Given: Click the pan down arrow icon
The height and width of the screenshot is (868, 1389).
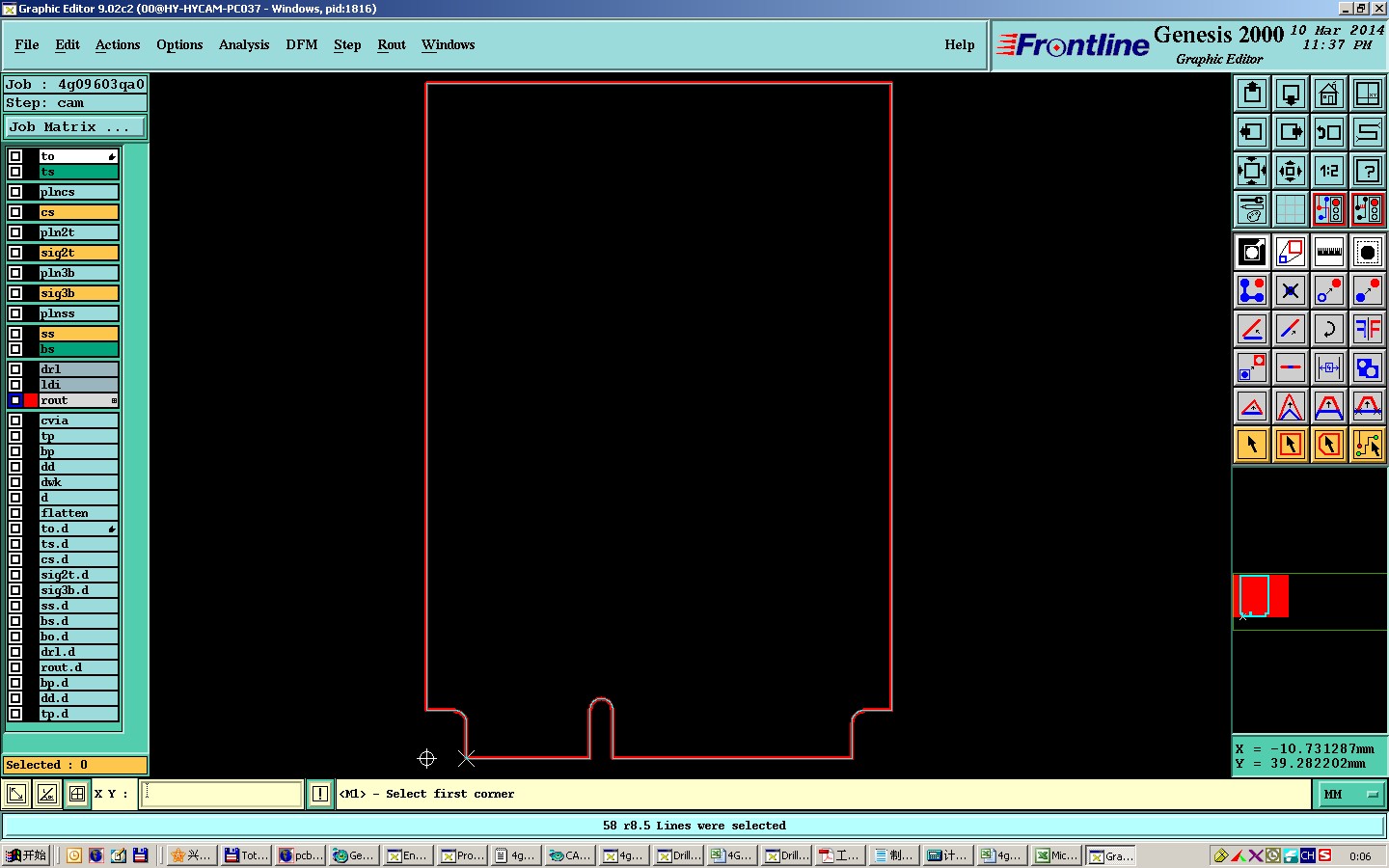Looking at the screenshot, I should 1291,94.
